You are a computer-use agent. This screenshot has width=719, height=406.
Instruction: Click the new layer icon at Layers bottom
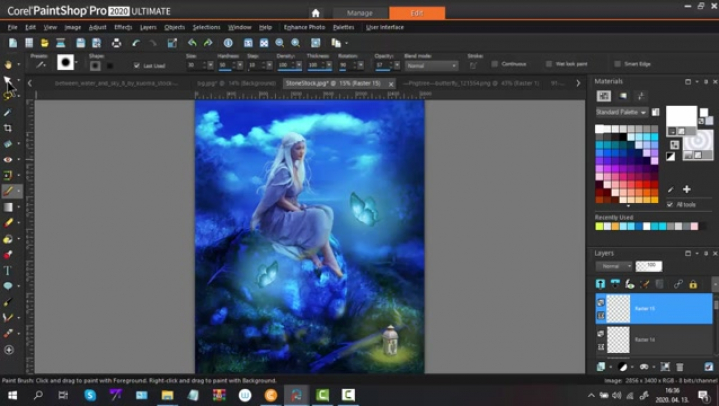[601, 367]
